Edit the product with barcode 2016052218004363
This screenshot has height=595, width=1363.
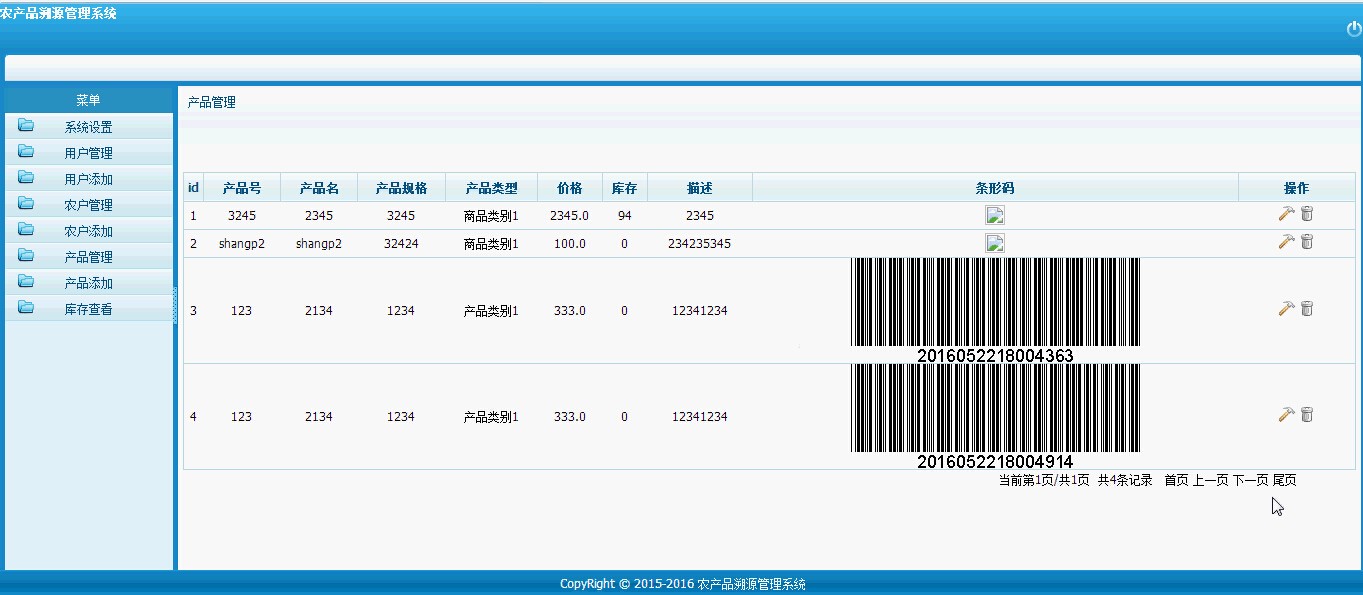coord(1286,309)
